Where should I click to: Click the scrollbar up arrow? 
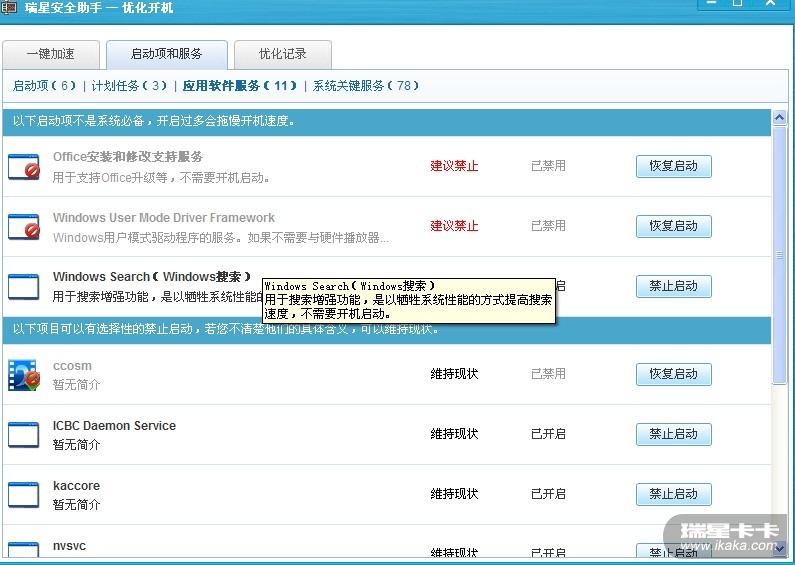pos(779,118)
